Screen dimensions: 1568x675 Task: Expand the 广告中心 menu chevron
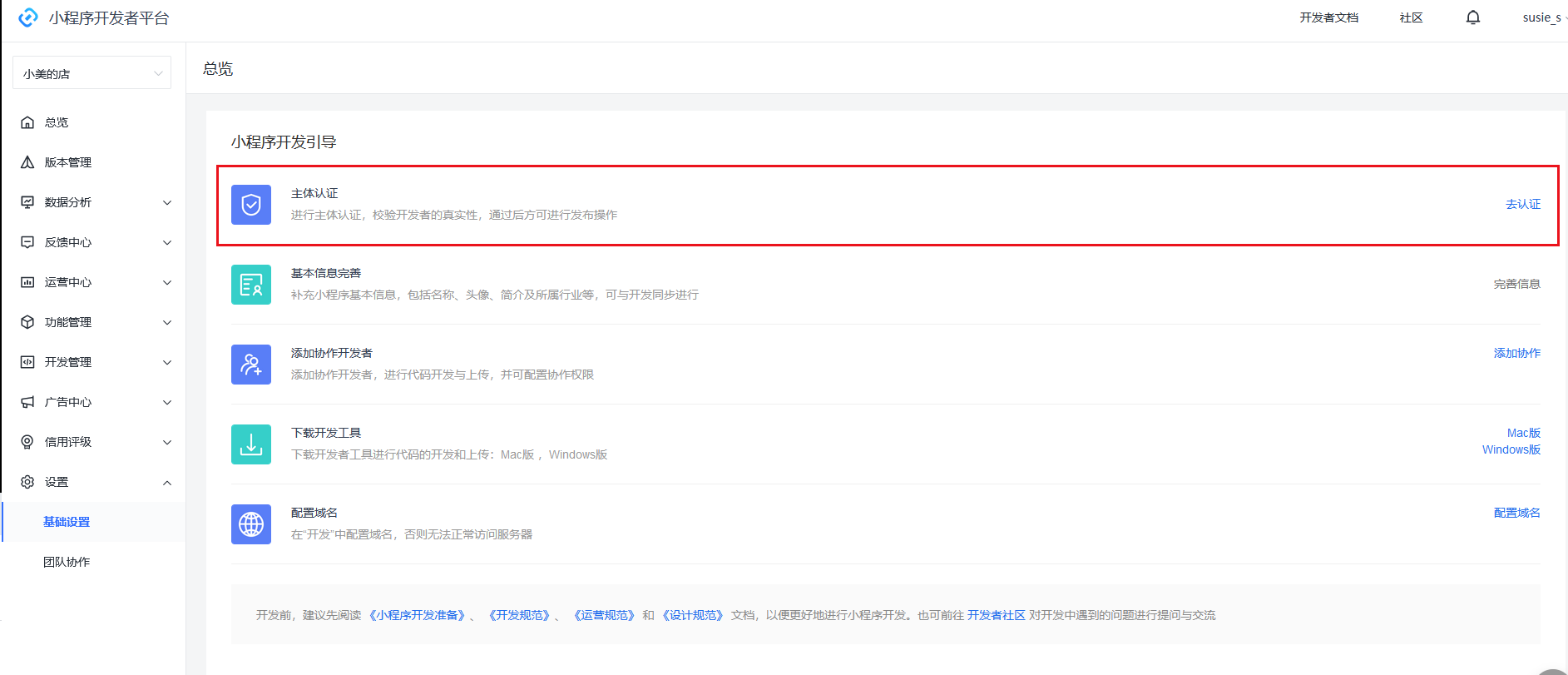pos(167,402)
